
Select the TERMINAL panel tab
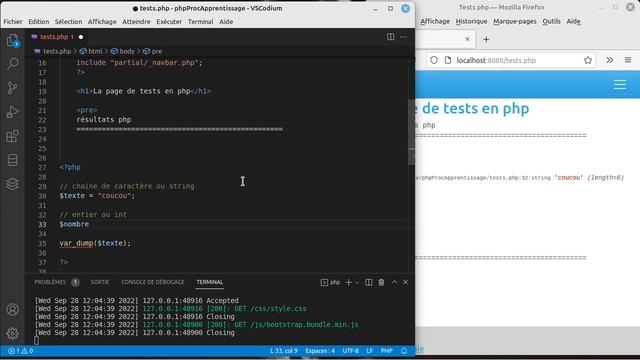coord(210,282)
